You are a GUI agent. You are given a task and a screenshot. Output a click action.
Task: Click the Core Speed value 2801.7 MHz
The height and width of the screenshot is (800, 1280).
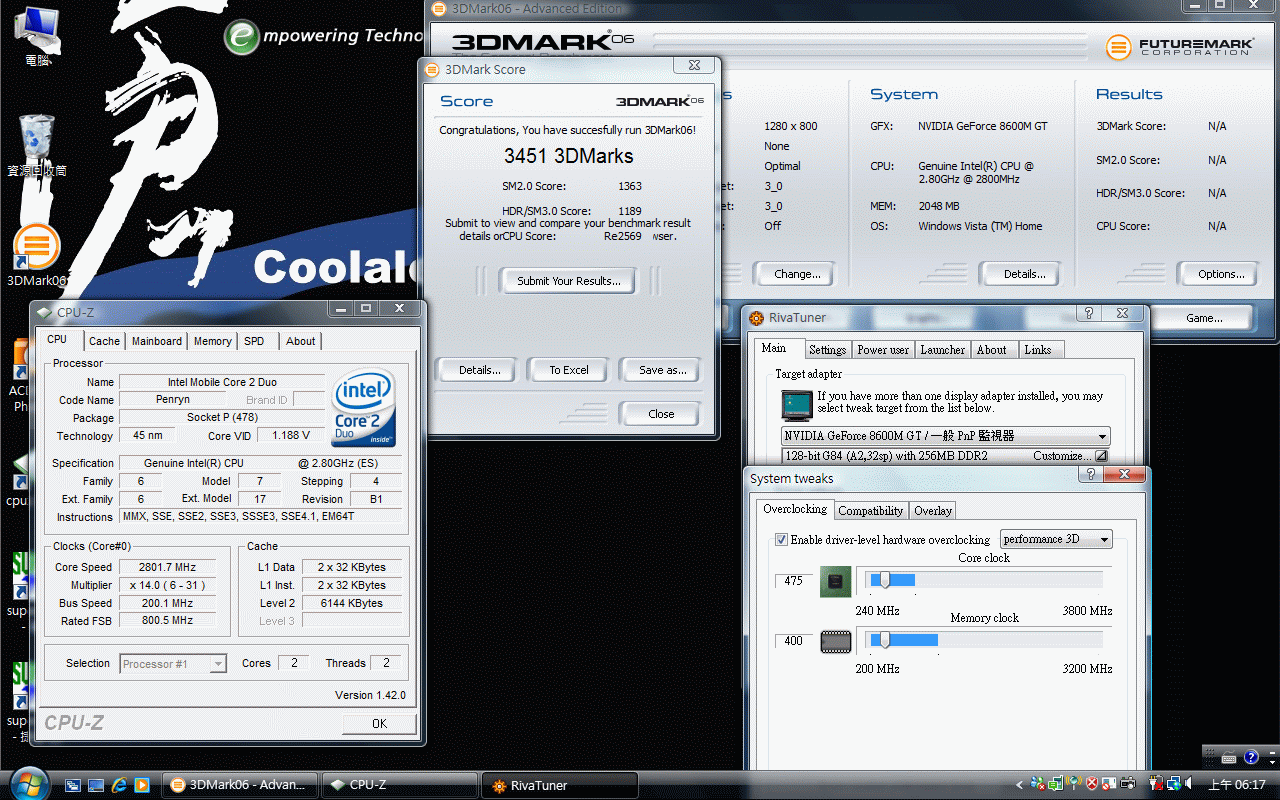click(x=167, y=567)
